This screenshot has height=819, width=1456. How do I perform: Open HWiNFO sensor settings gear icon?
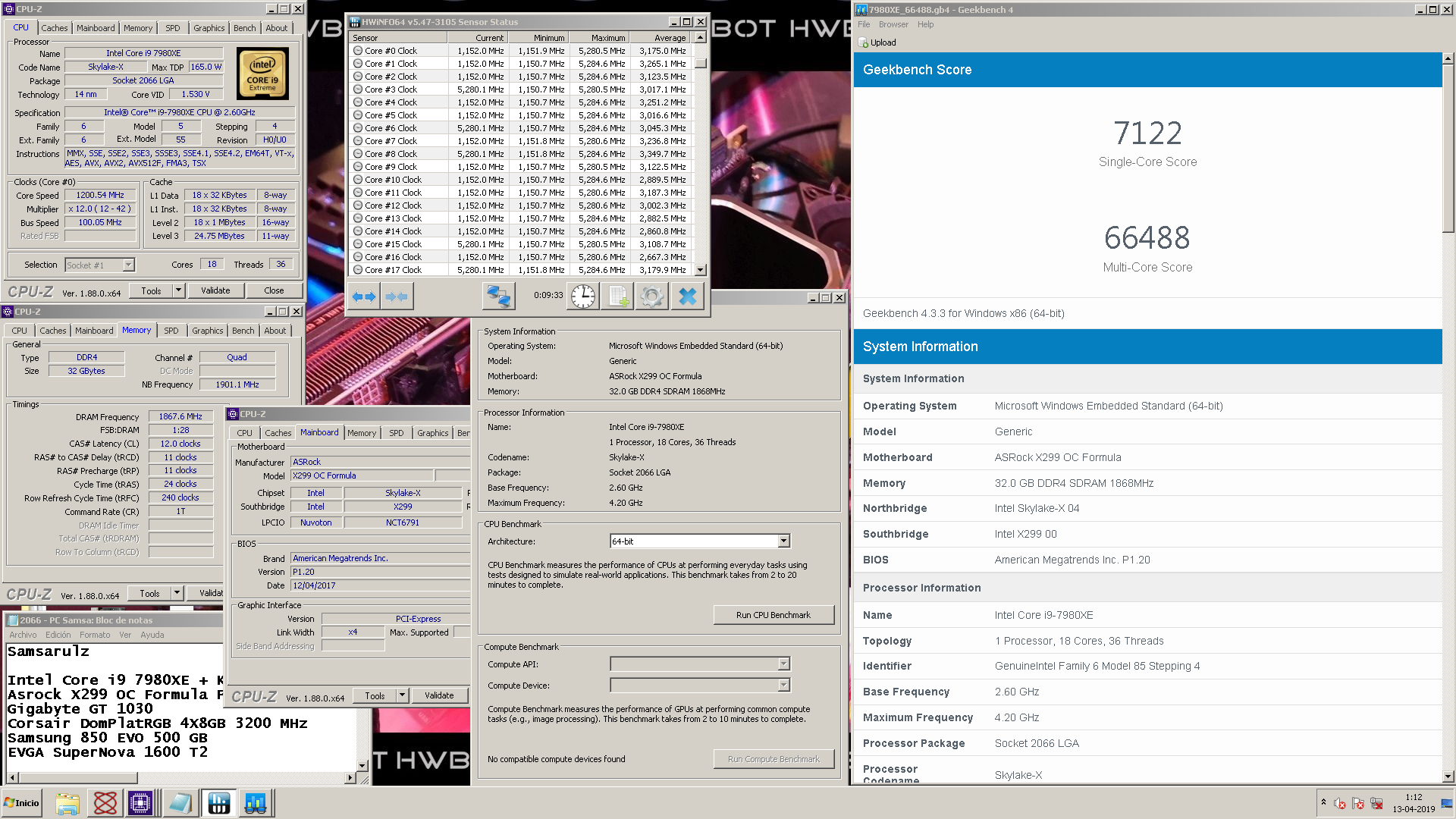click(651, 297)
